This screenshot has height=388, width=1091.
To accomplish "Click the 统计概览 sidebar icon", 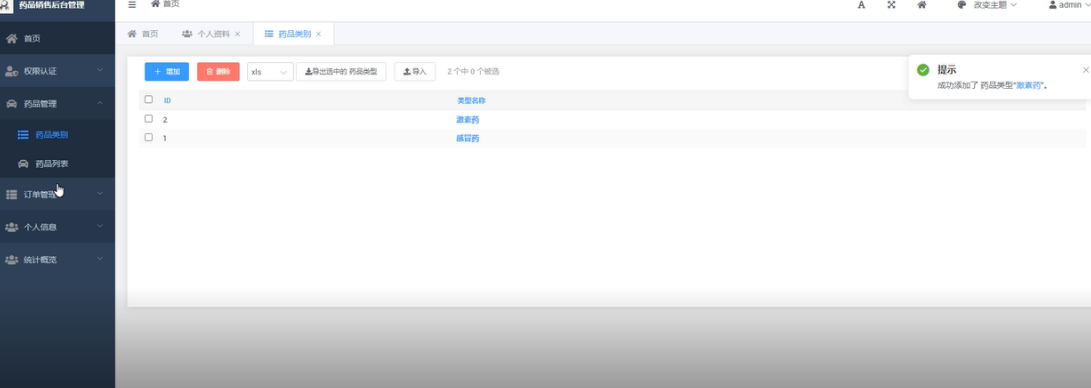I will 11,259.
